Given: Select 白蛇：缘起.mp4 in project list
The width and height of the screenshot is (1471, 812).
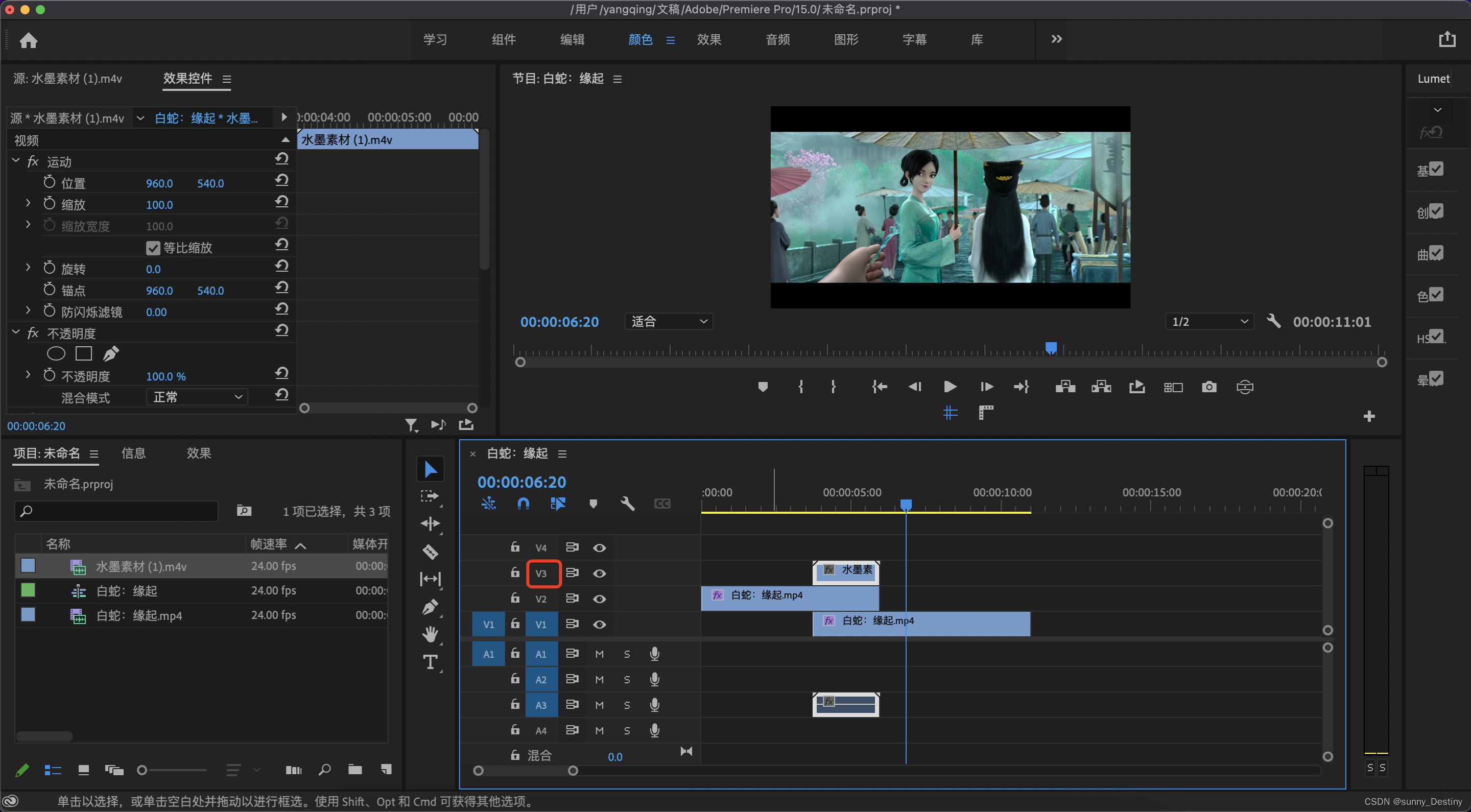Looking at the screenshot, I should [x=139, y=615].
